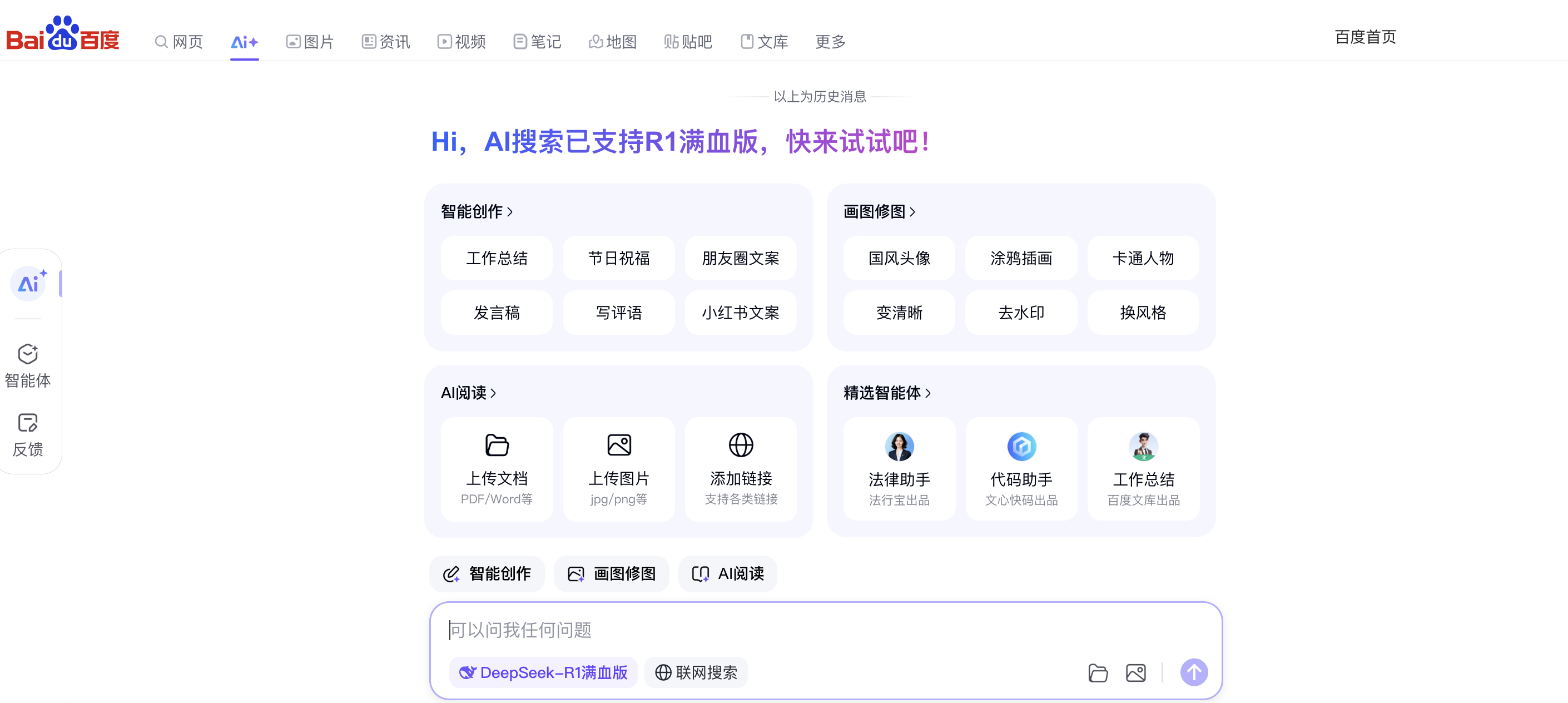Click the folder upload icon in input box
The image size is (1568, 703).
click(x=1098, y=672)
